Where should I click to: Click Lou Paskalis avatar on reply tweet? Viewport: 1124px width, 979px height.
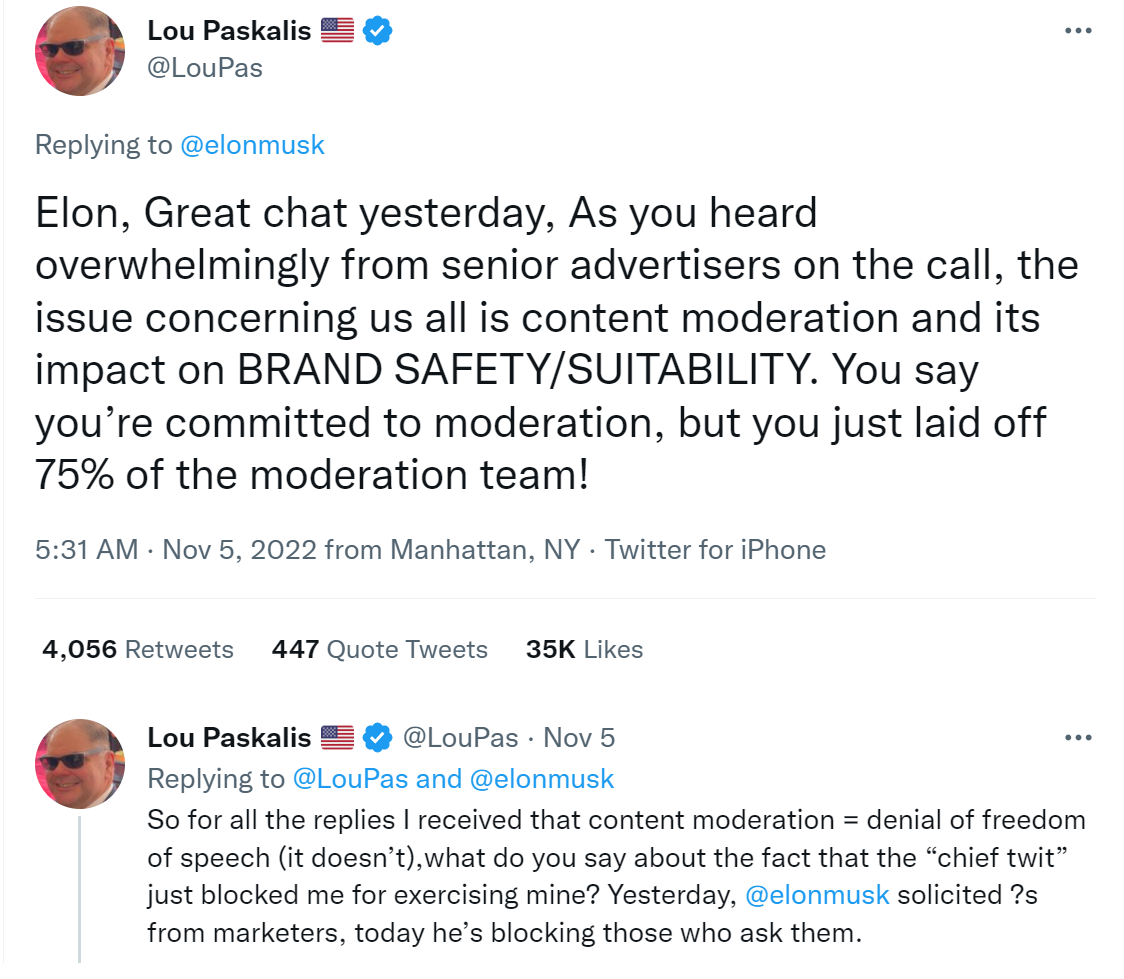pyautogui.click(x=81, y=763)
